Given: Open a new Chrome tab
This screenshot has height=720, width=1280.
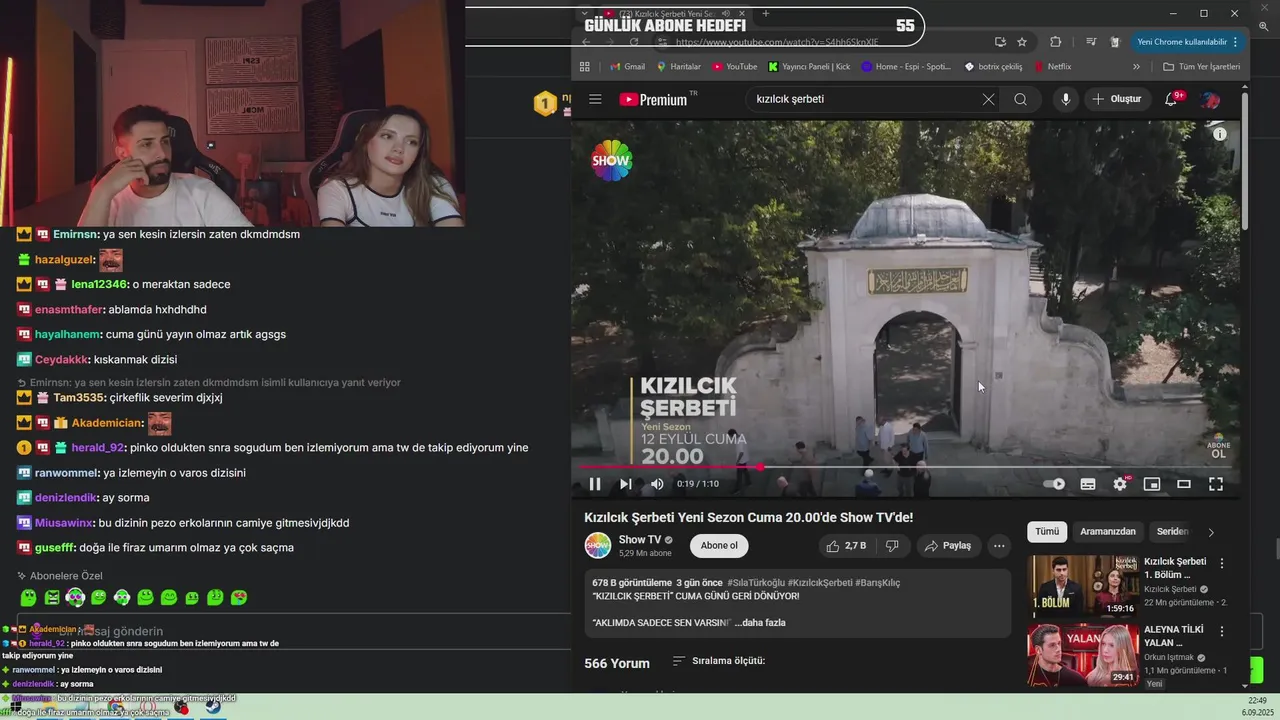Looking at the screenshot, I should pos(766,13).
